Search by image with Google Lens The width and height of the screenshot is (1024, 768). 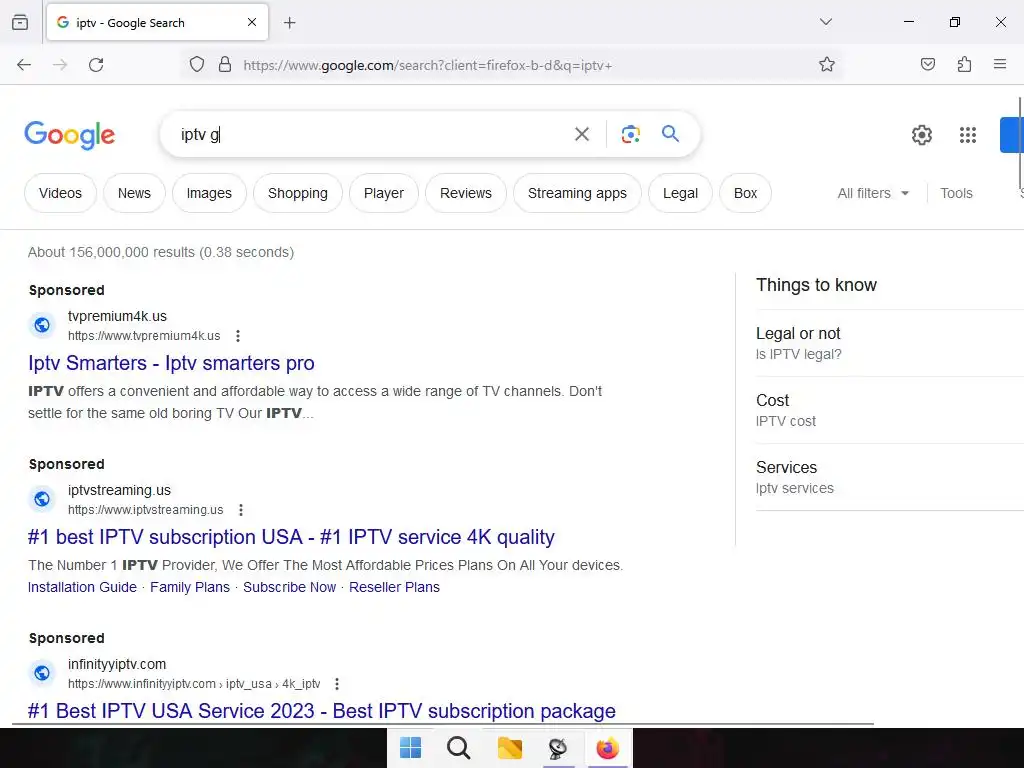point(630,135)
